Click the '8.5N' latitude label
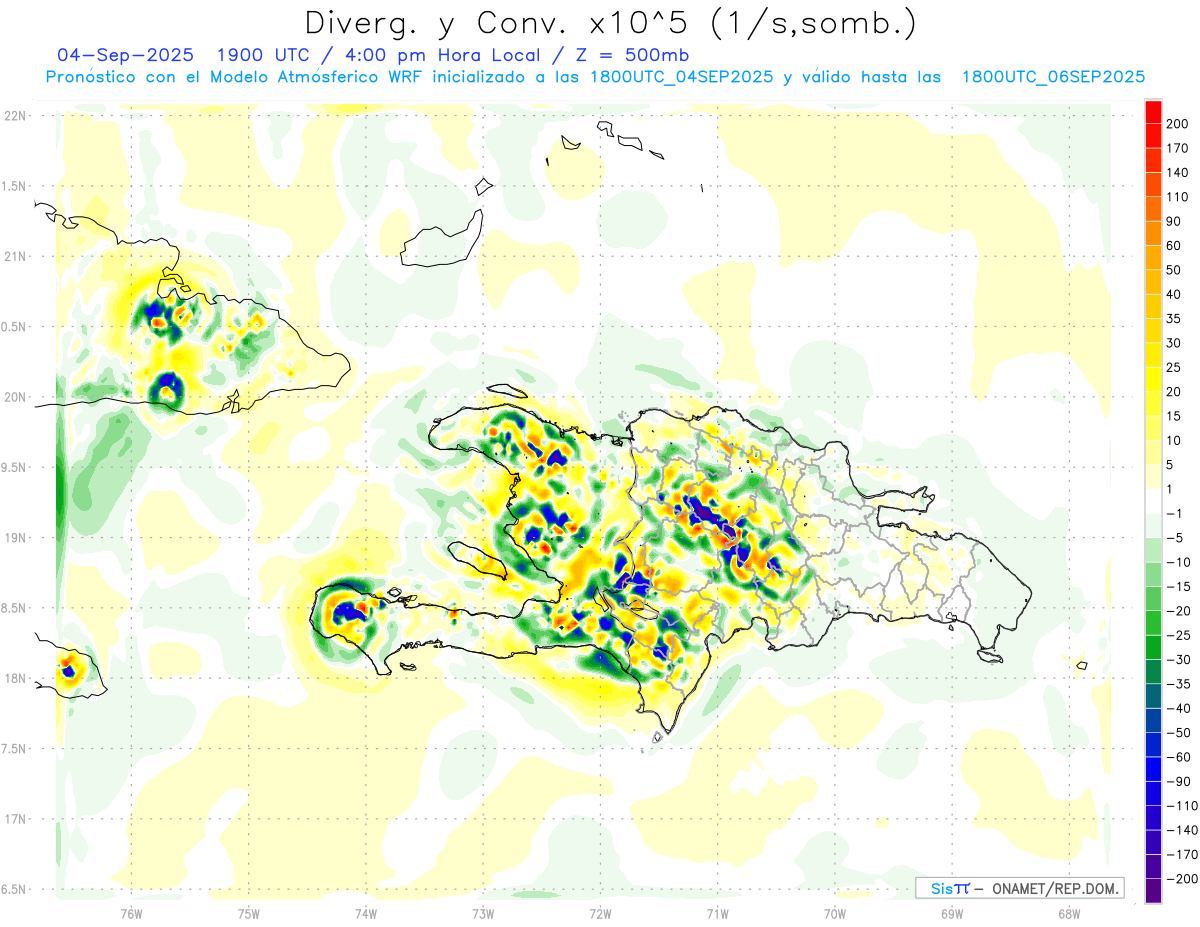 [15, 608]
